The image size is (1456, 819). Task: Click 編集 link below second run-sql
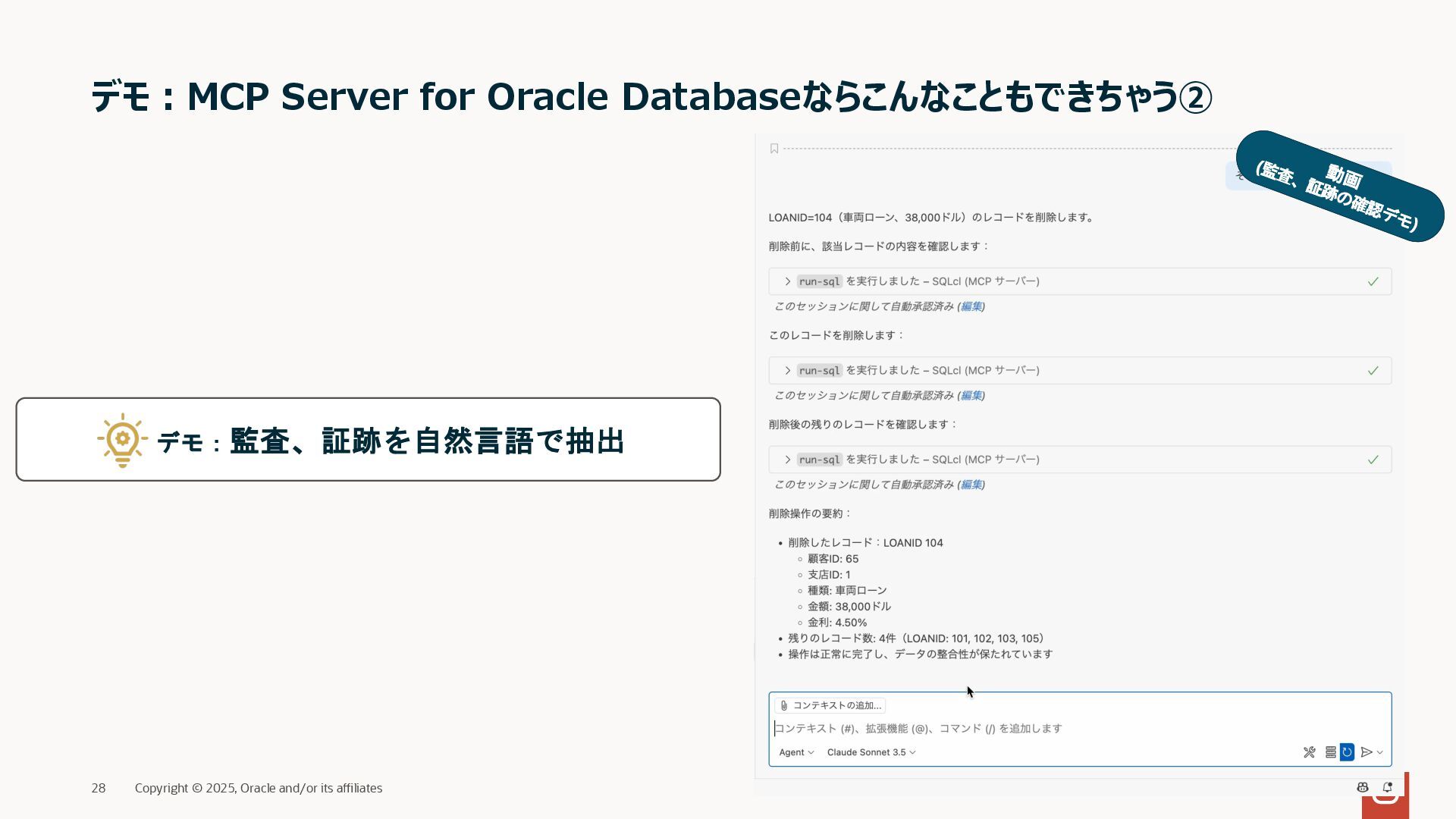pyautogui.click(x=971, y=396)
